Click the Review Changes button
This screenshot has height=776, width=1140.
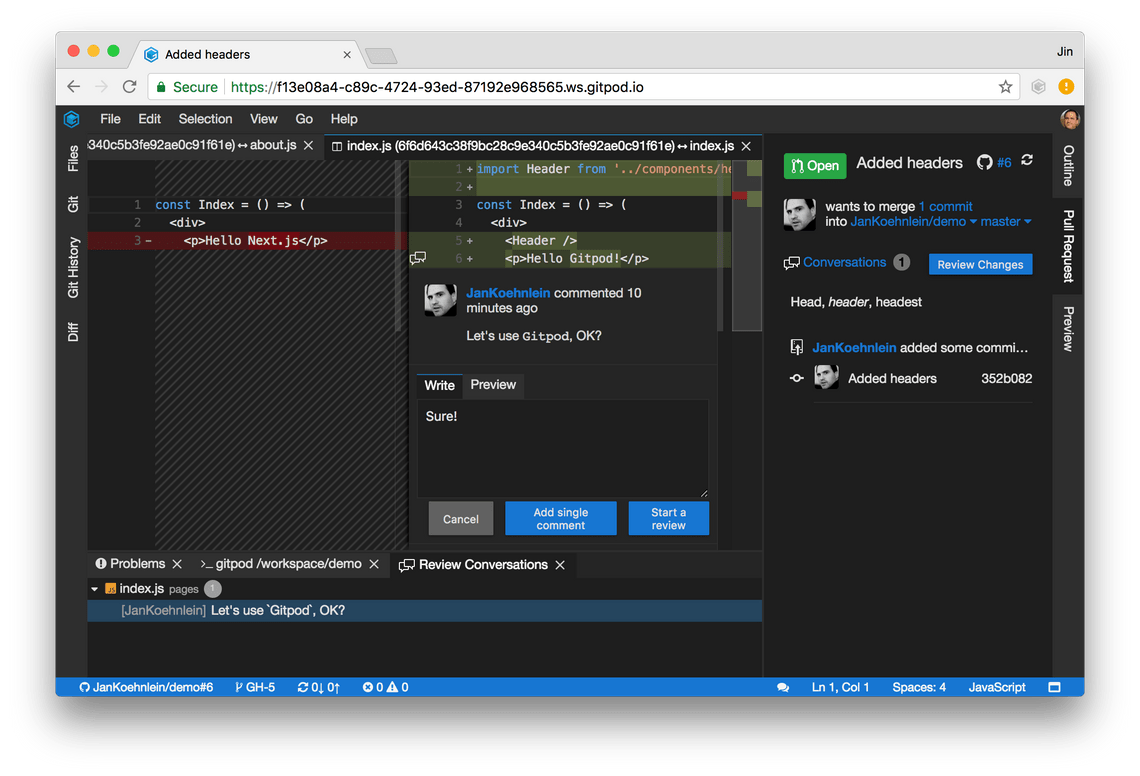[979, 265]
